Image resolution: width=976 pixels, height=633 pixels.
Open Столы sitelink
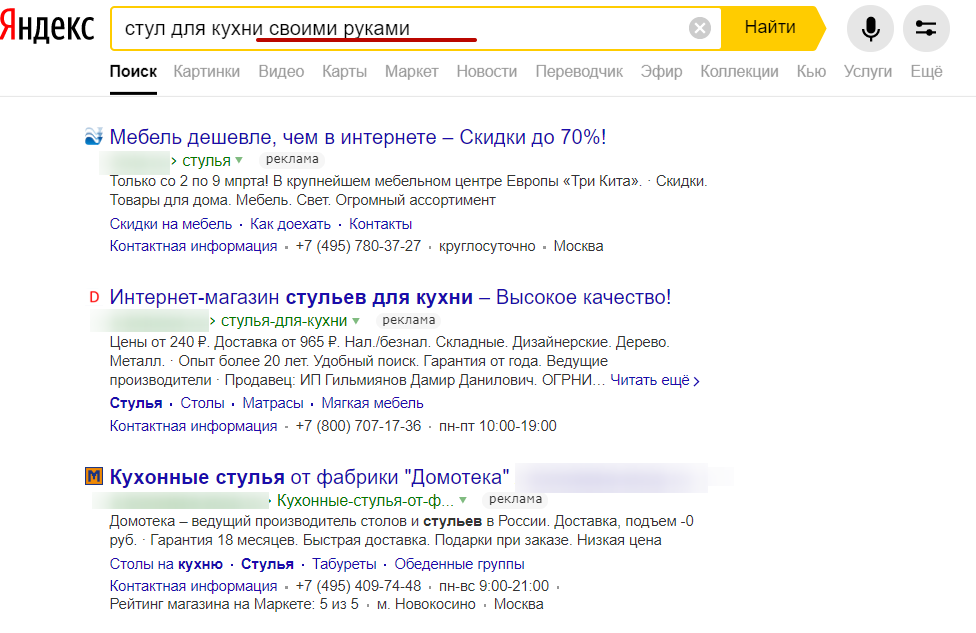[202, 403]
